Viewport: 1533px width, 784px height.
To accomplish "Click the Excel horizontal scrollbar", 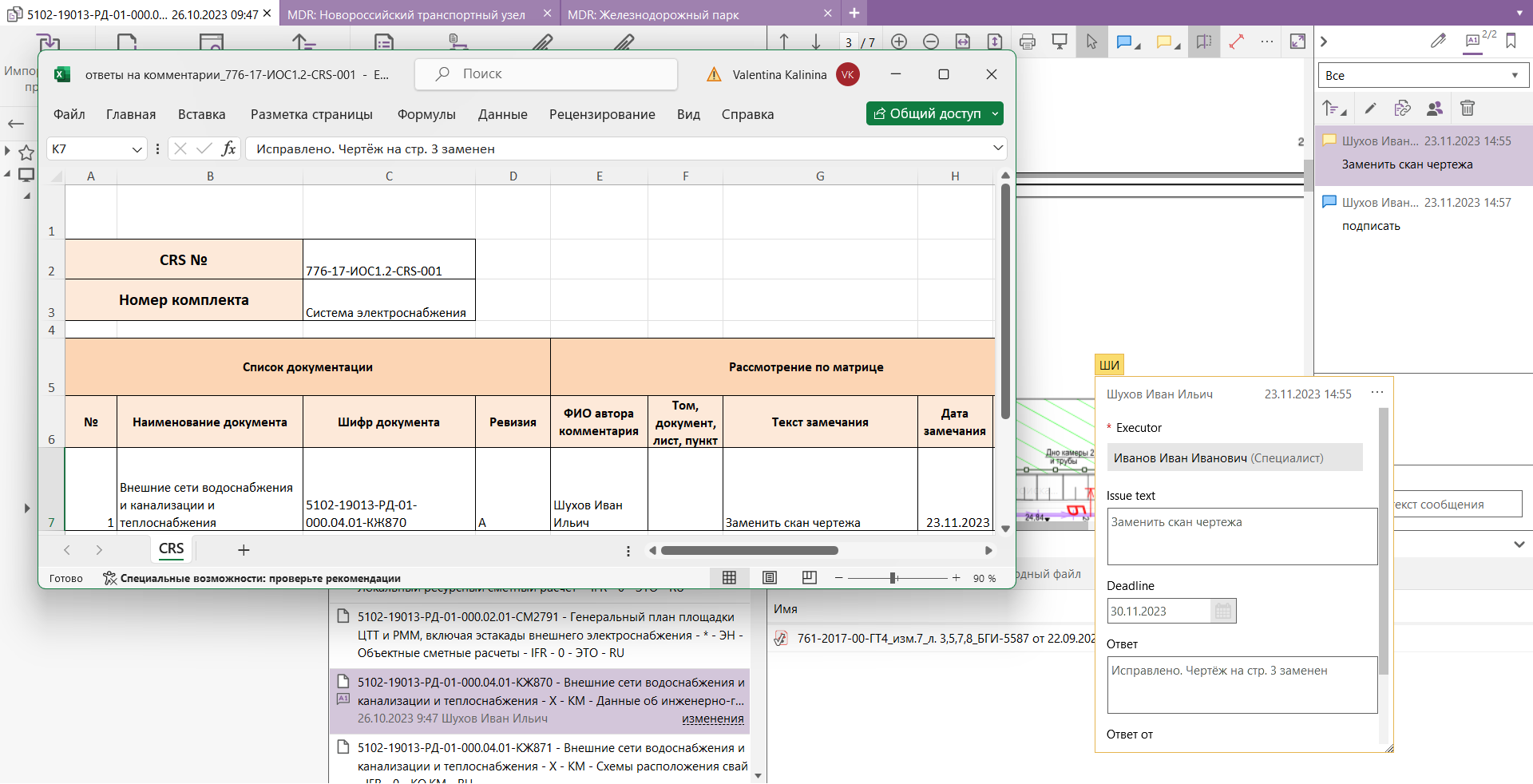I will click(x=749, y=550).
